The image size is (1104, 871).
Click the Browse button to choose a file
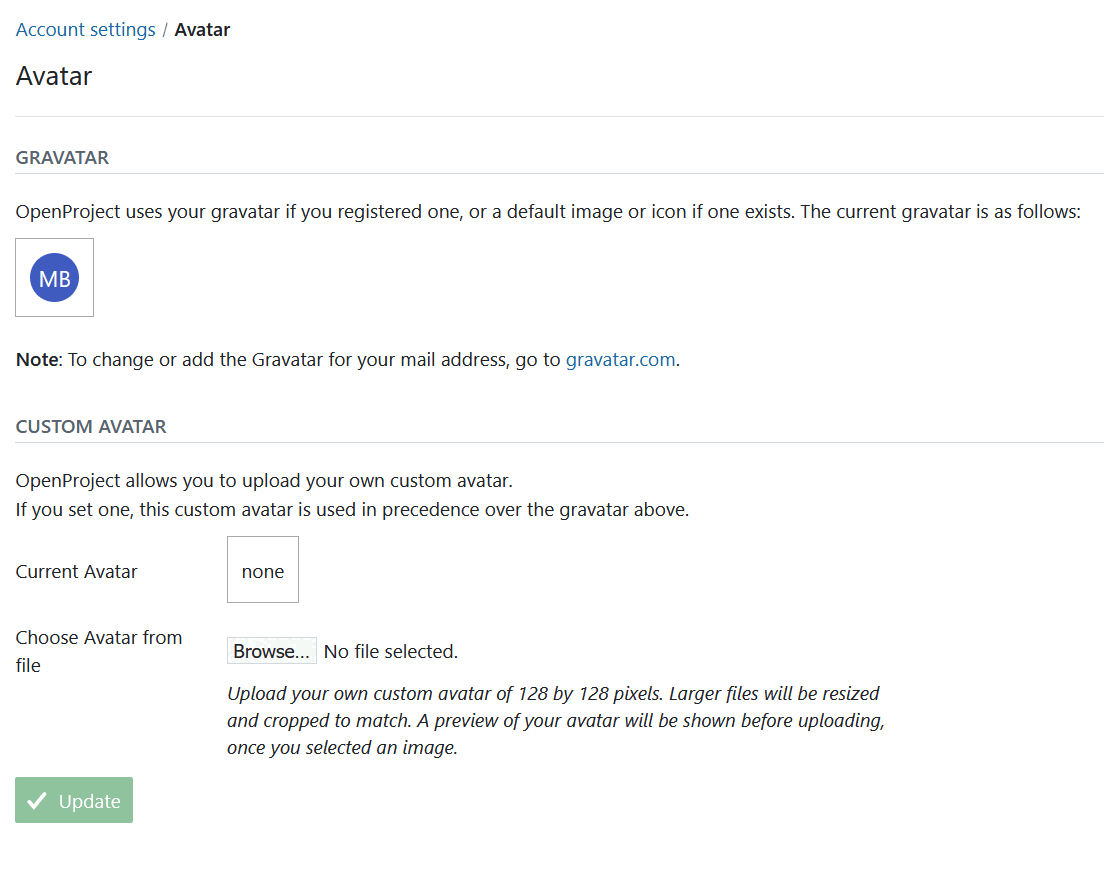pyautogui.click(x=271, y=650)
